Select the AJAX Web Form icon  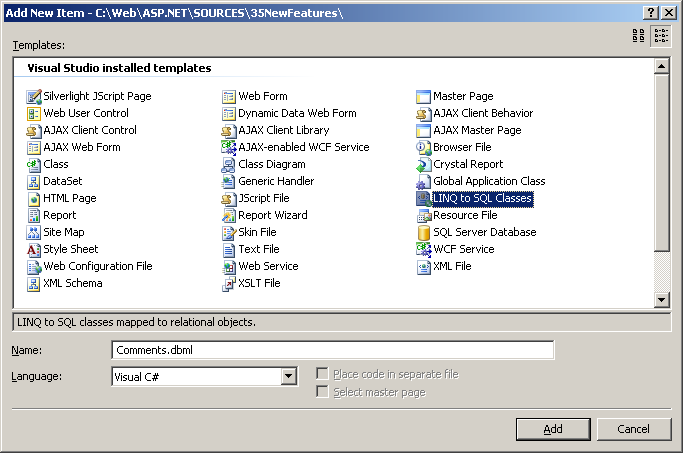click(34, 147)
